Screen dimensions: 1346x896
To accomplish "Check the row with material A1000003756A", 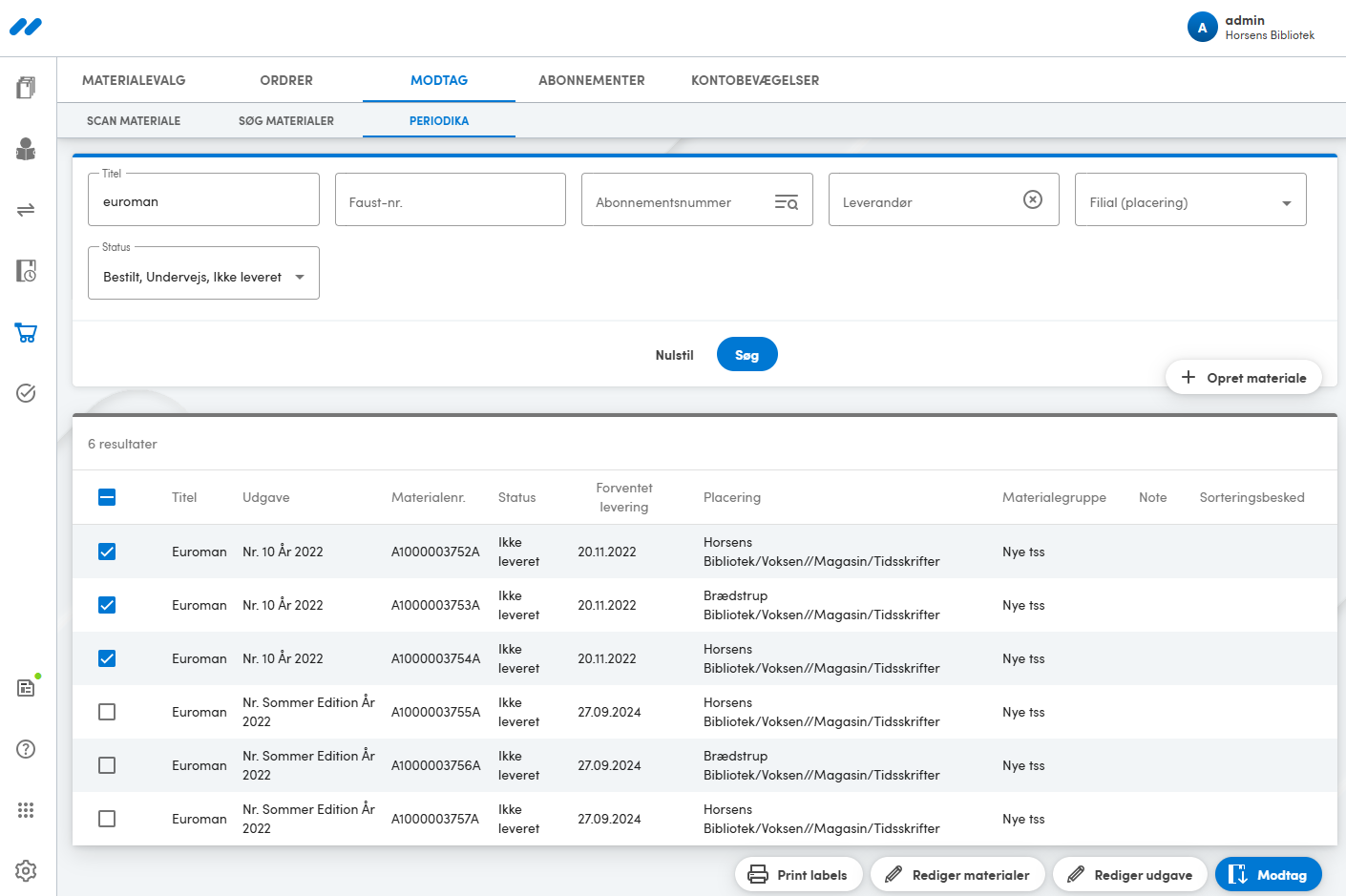I will [x=107, y=765].
